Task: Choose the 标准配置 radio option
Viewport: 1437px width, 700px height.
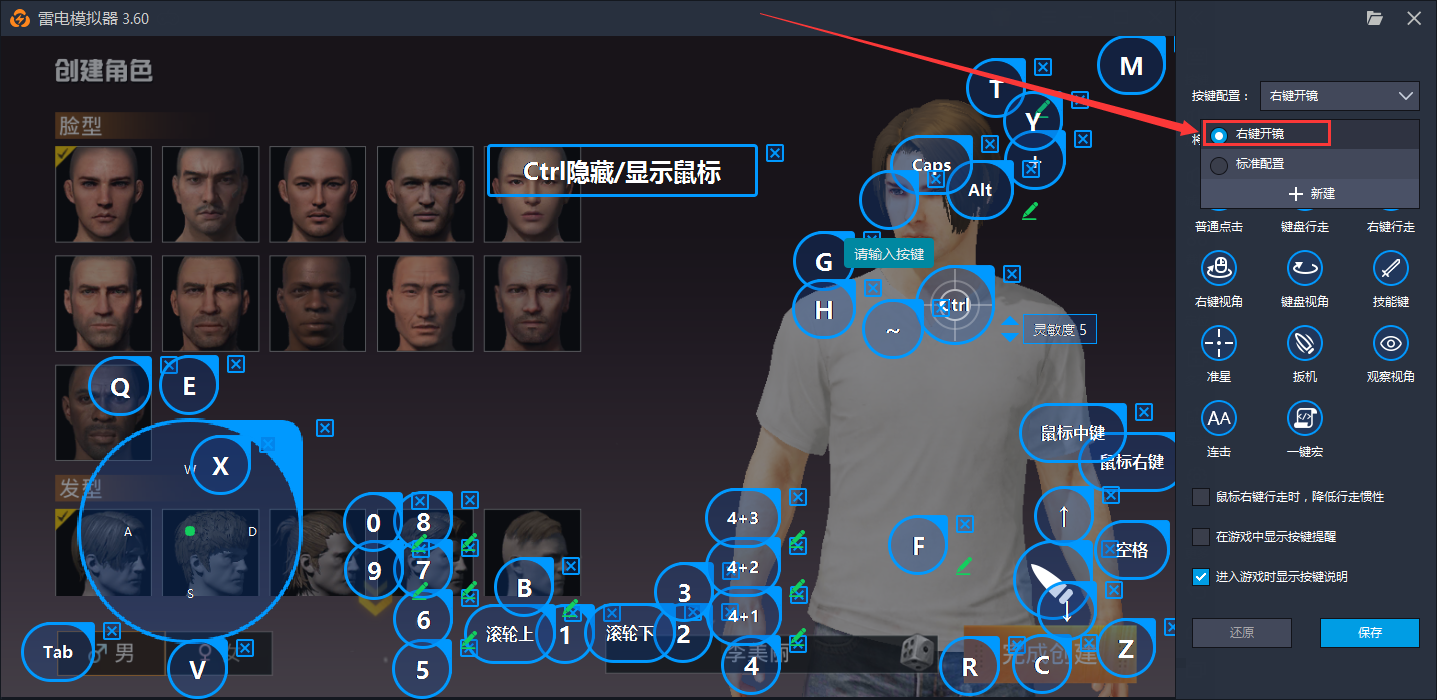Action: (x=1219, y=165)
